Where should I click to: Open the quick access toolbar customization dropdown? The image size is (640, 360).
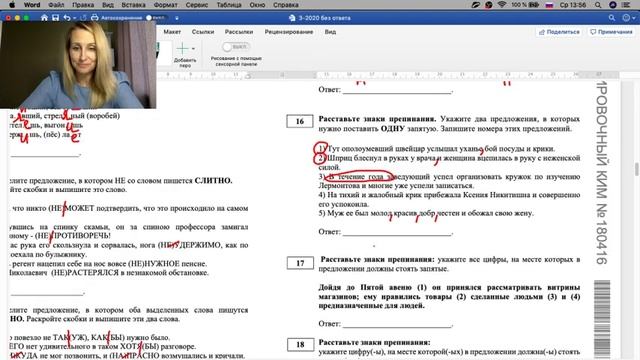pos(177,18)
